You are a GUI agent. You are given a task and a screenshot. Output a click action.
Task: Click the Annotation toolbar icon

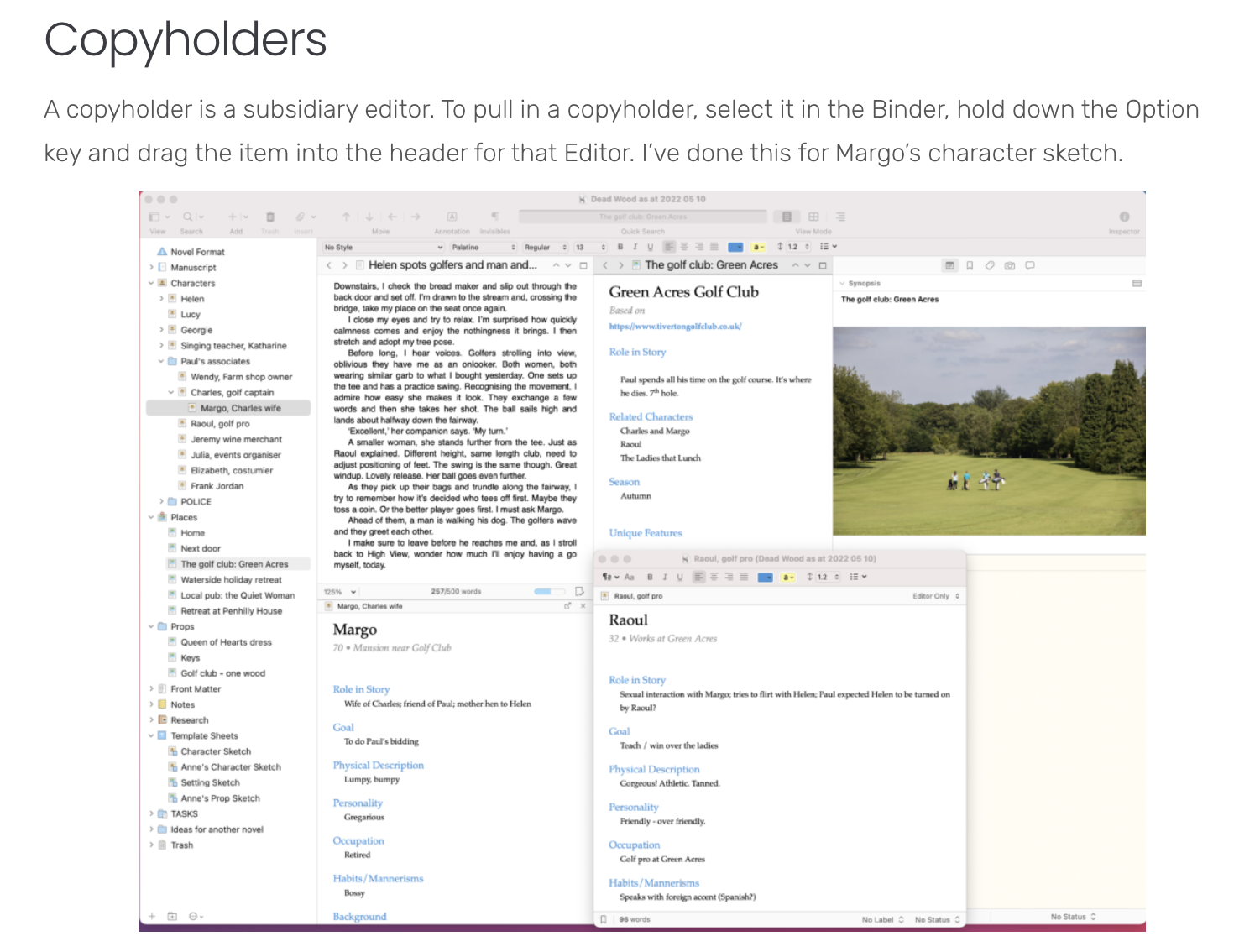point(452,217)
